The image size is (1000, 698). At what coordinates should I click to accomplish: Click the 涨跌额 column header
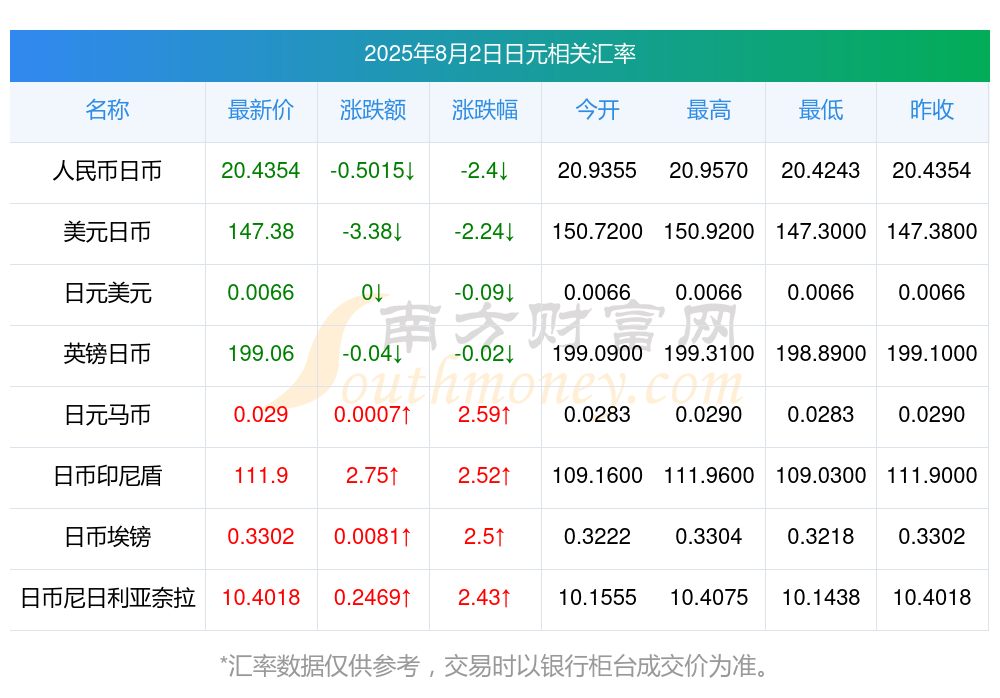pyautogui.click(x=373, y=110)
